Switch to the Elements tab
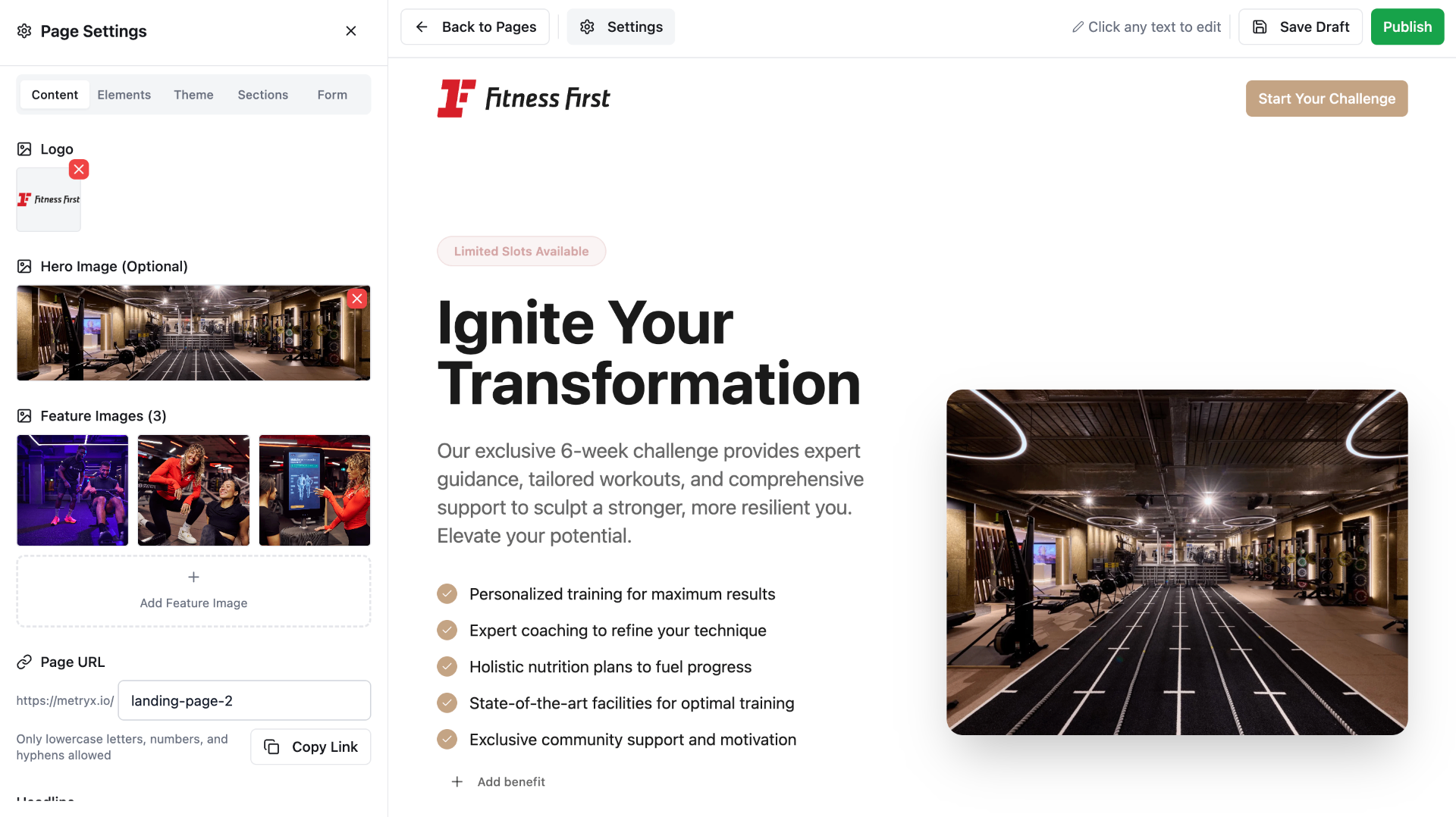Screen dimensions: 1456x817 124,95
